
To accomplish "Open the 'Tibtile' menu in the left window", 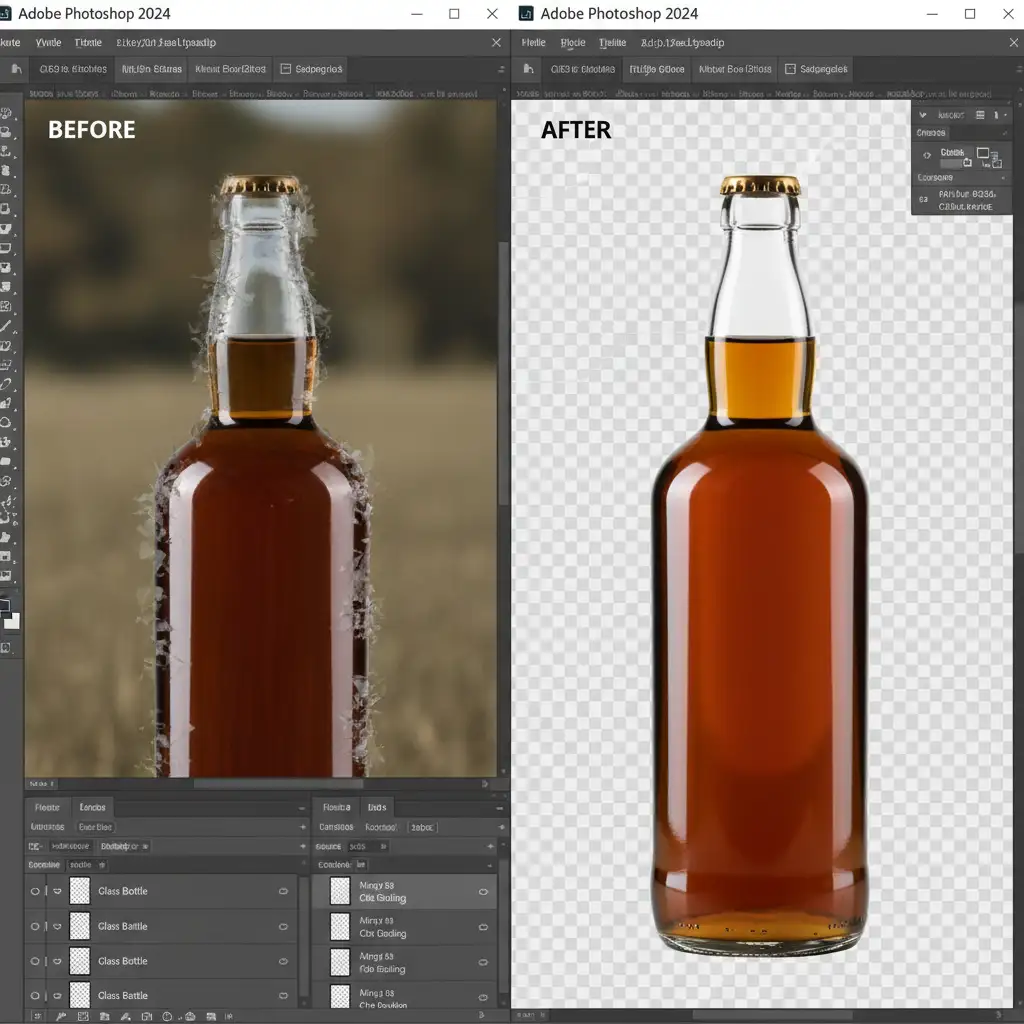I will (88, 43).
